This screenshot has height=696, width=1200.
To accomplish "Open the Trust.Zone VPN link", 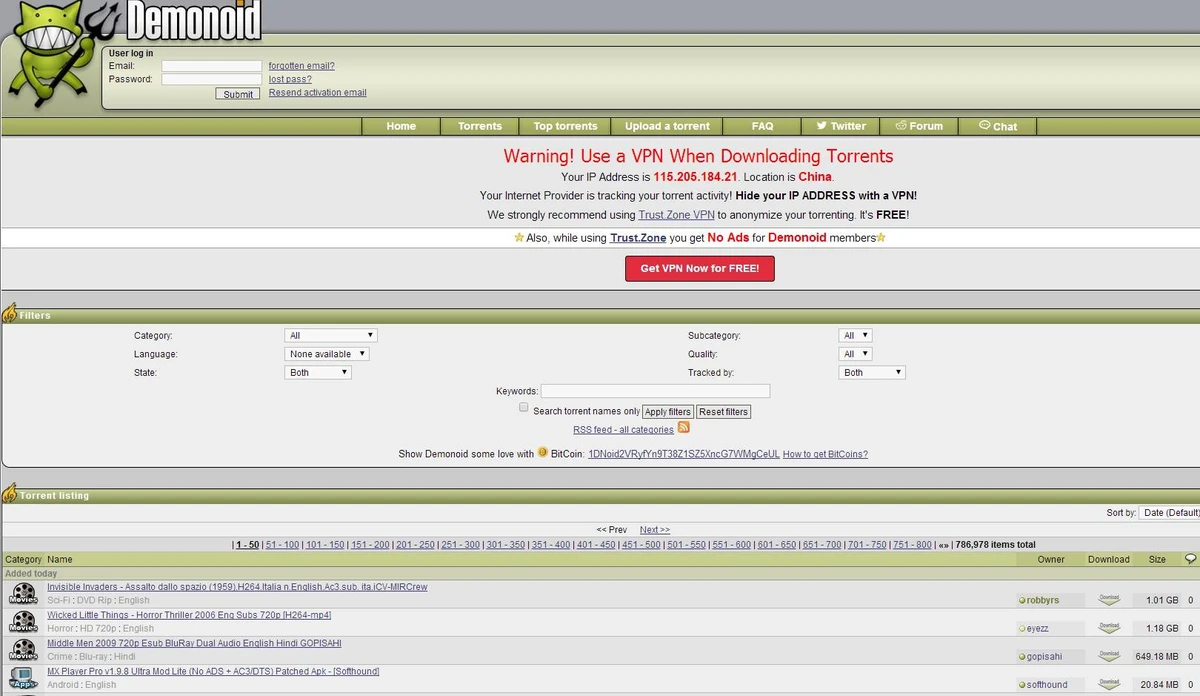I will pyautogui.click(x=677, y=215).
